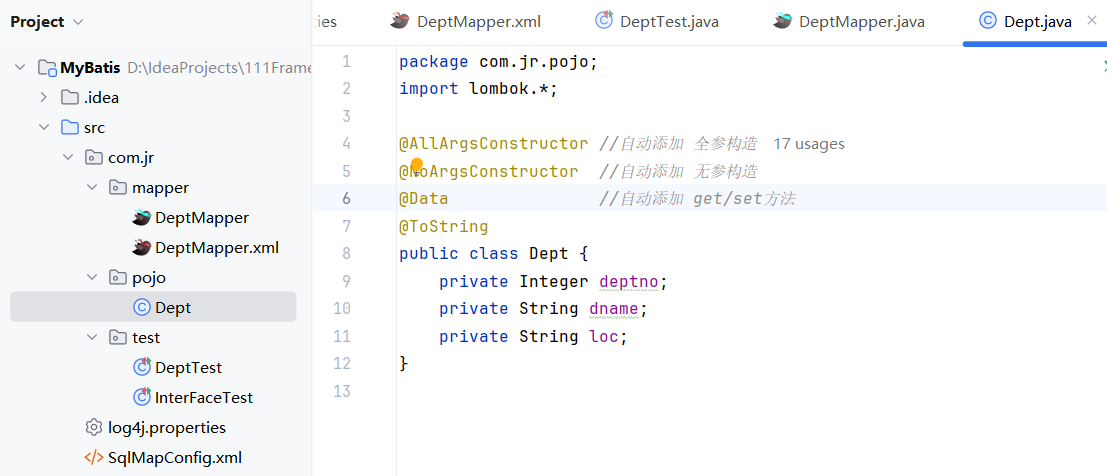Collapse the mapper package
Viewport: 1107px width, 476px height.
(x=92, y=188)
